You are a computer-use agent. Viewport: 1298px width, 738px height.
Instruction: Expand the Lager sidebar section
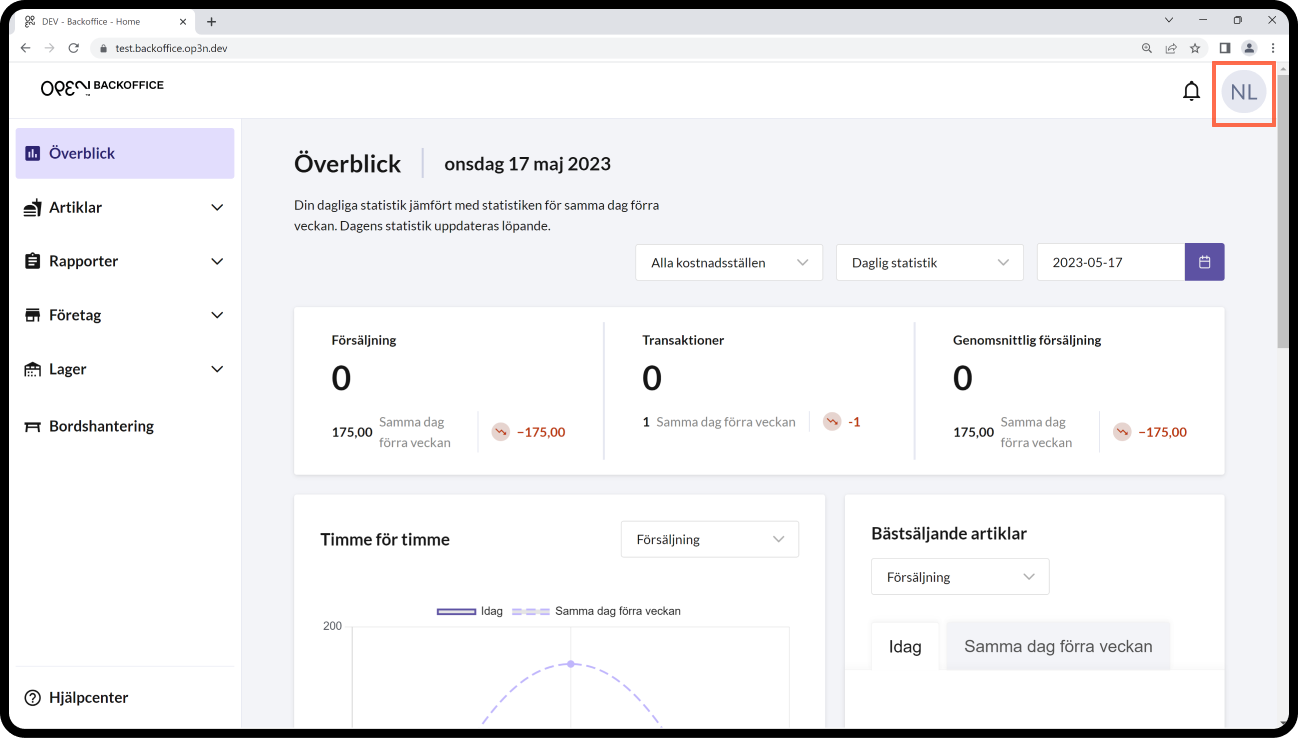(x=125, y=369)
